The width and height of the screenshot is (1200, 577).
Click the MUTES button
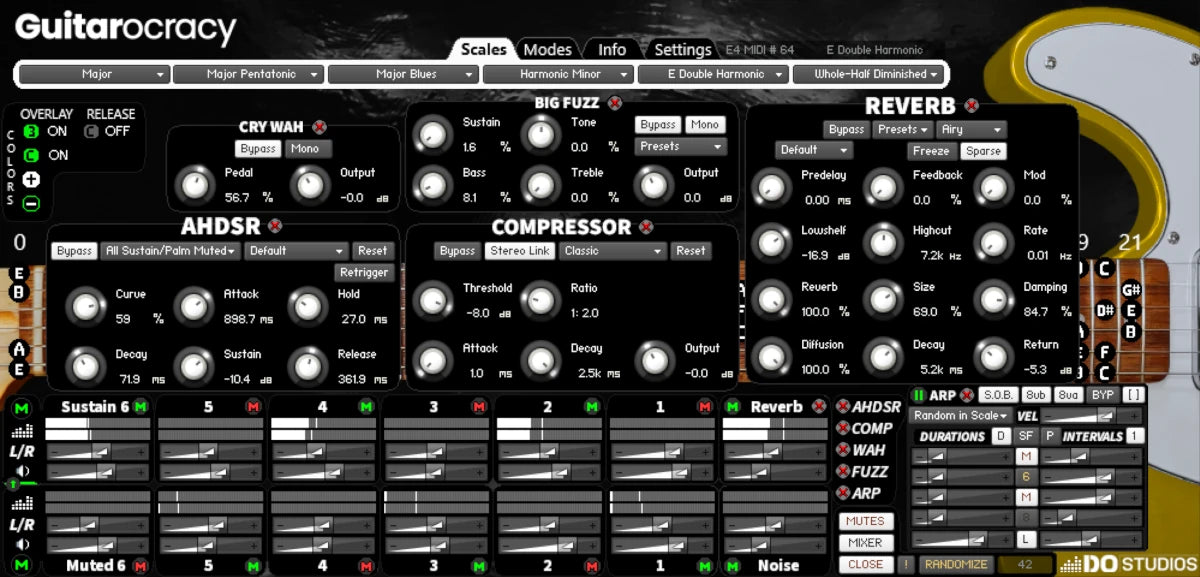click(865, 521)
